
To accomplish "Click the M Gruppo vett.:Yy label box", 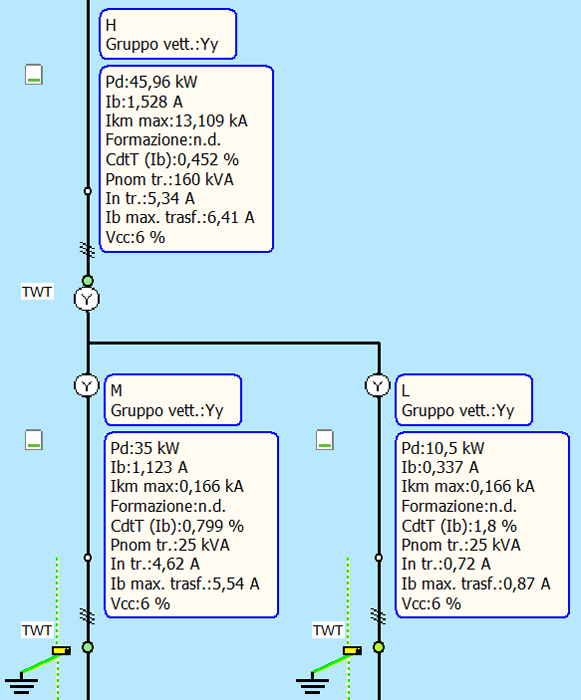I will coord(173,400).
